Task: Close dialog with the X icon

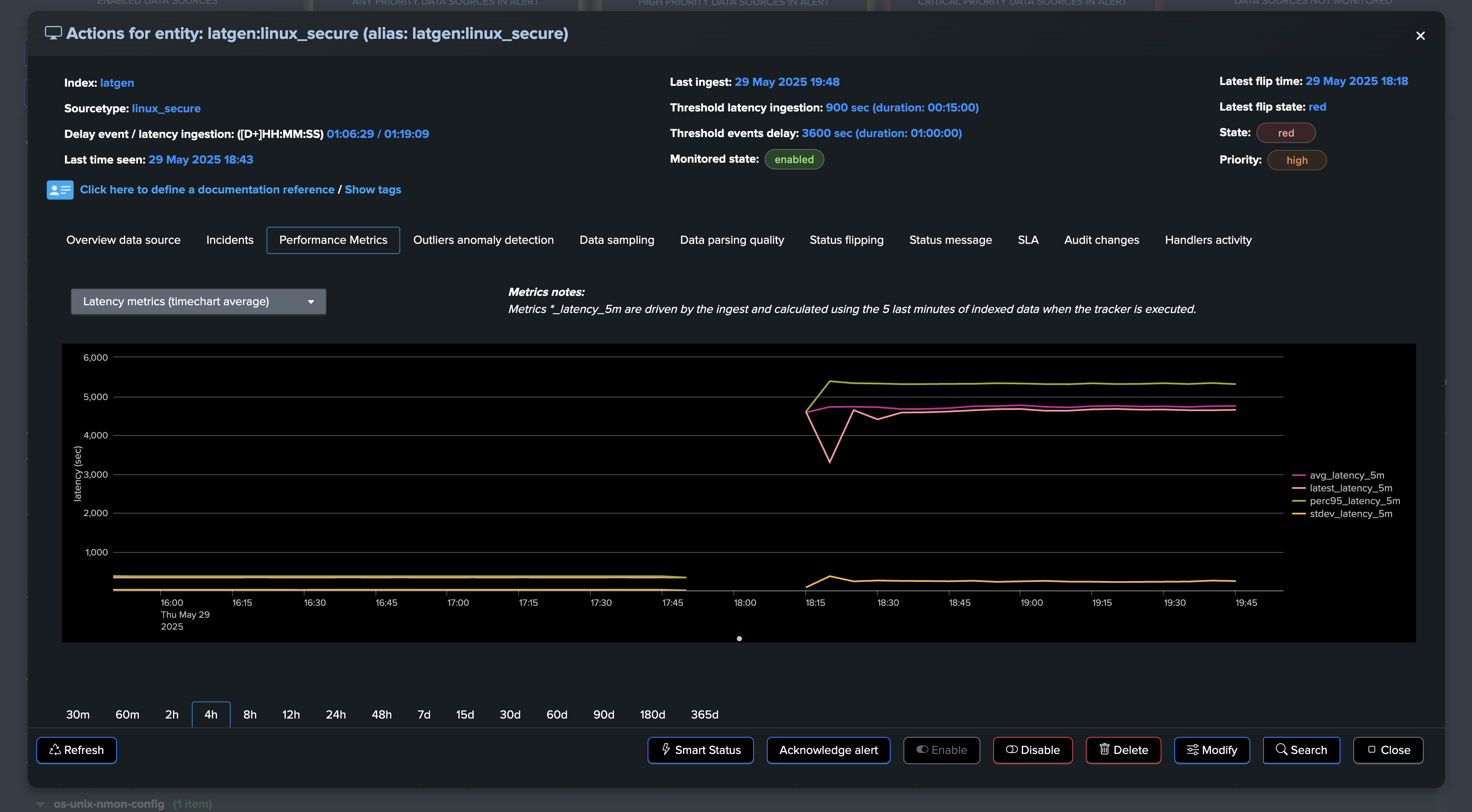Action: click(x=1420, y=36)
